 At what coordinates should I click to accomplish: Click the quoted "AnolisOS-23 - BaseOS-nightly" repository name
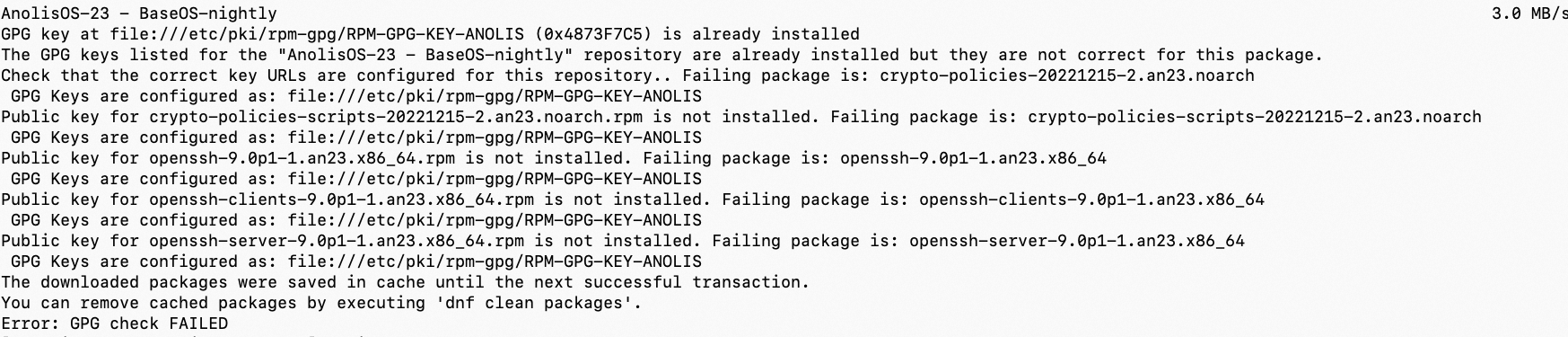click(x=426, y=55)
